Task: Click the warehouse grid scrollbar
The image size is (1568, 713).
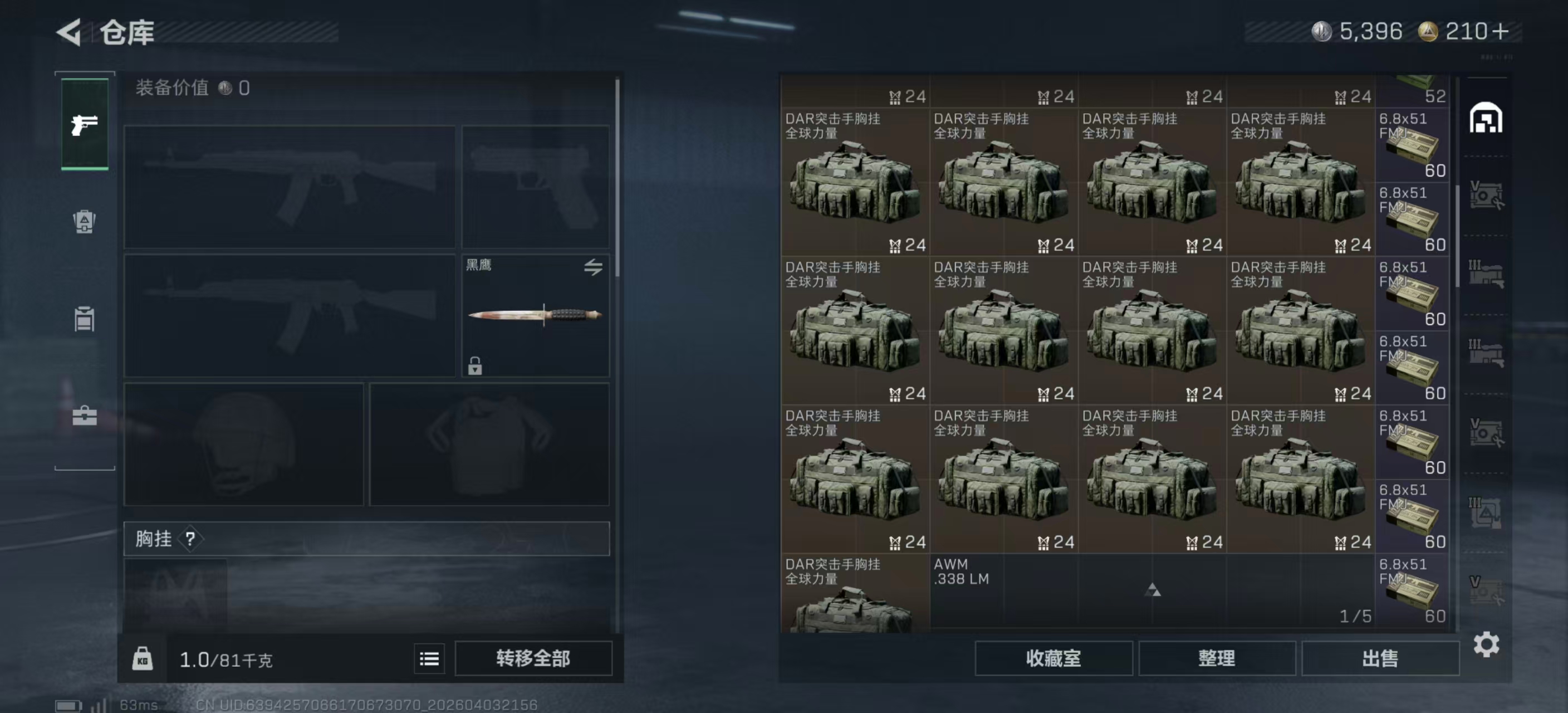Action: point(1457,236)
